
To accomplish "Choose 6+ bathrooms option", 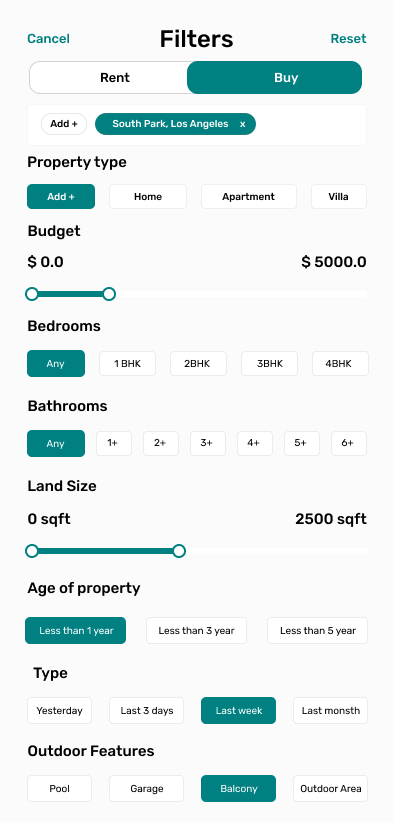I will click(348, 444).
